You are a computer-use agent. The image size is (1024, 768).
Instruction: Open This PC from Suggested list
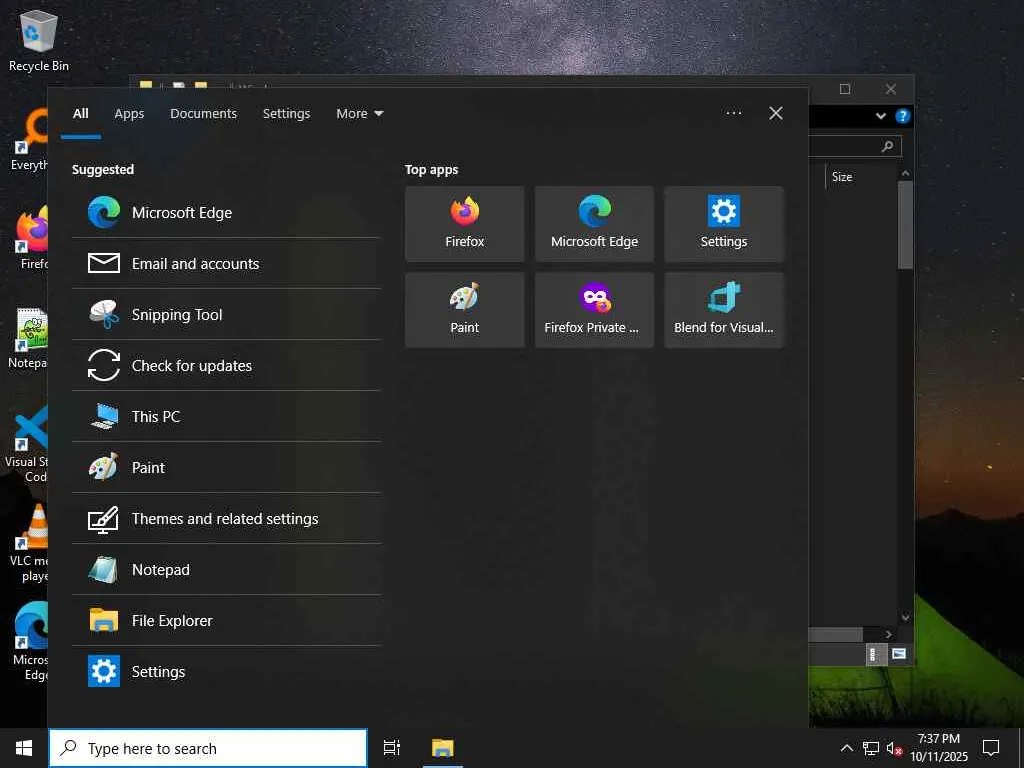point(226,417)
